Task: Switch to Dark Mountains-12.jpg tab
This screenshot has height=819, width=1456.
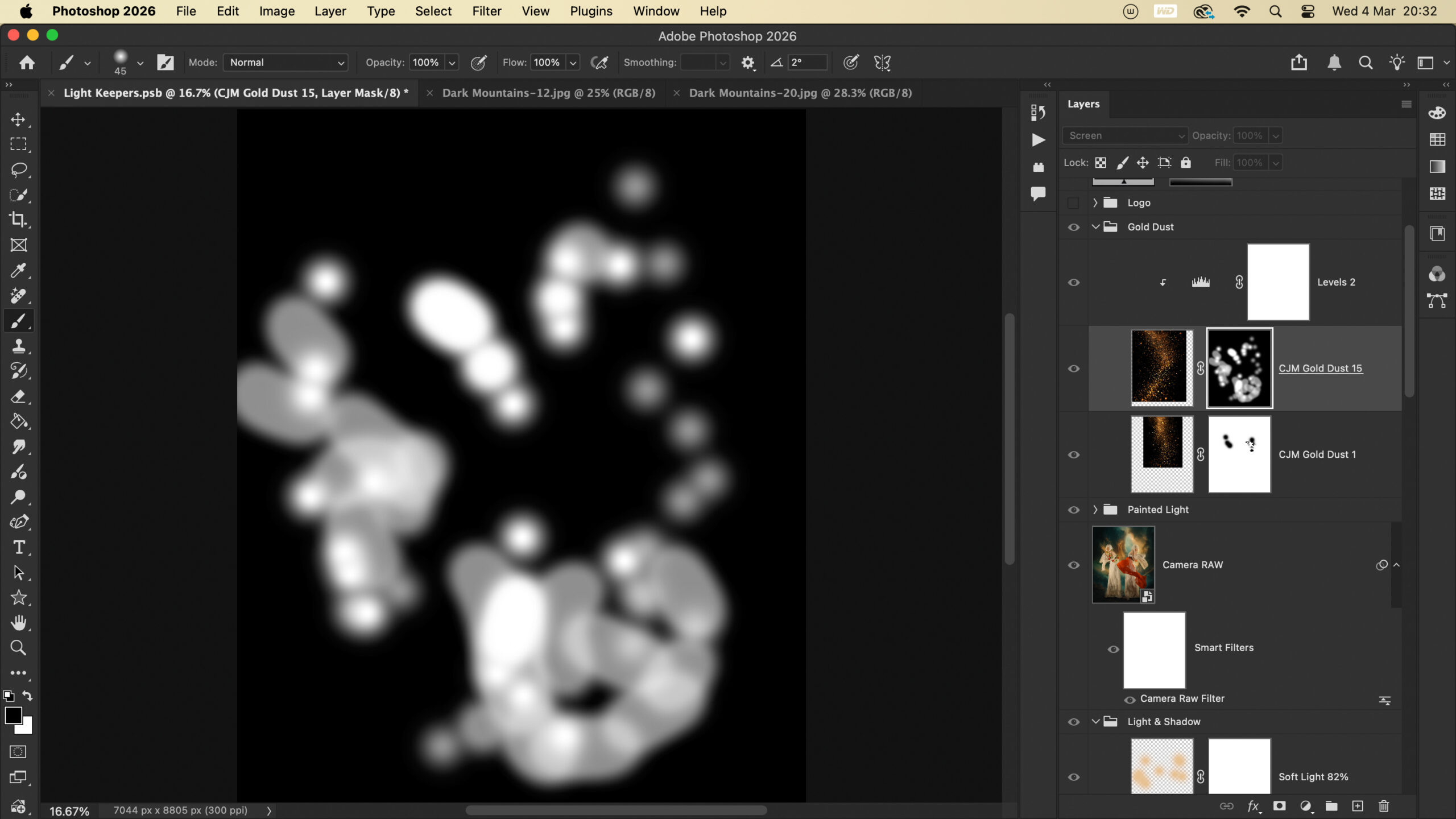Action: 548,93
